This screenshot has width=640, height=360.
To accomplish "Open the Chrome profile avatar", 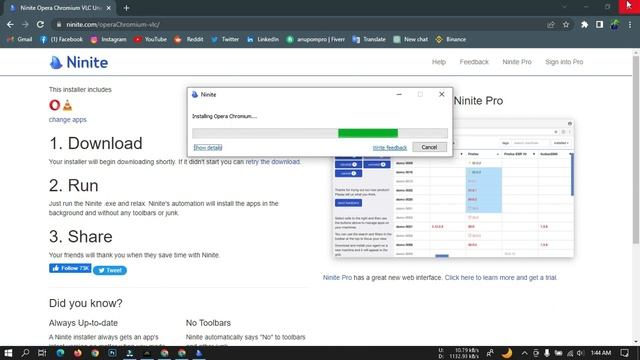I will click(x=615, y=24).
